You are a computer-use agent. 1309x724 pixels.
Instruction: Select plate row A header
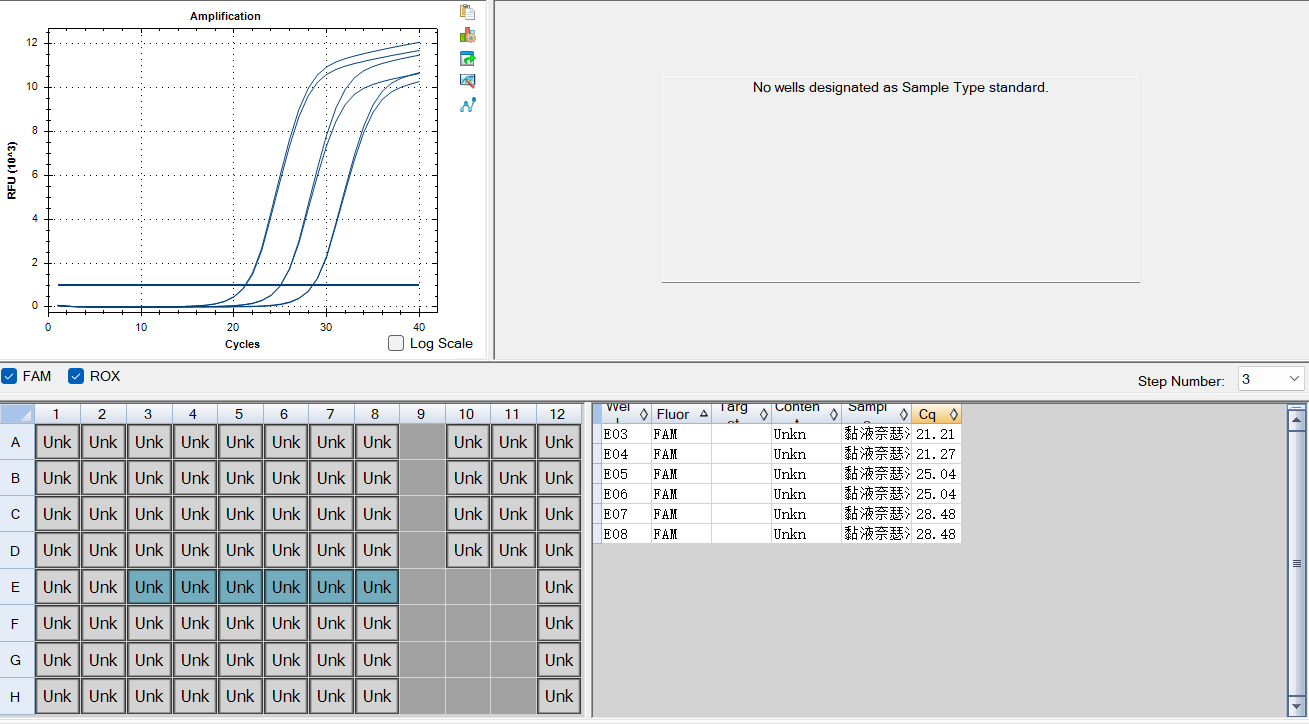click(17, 442)
